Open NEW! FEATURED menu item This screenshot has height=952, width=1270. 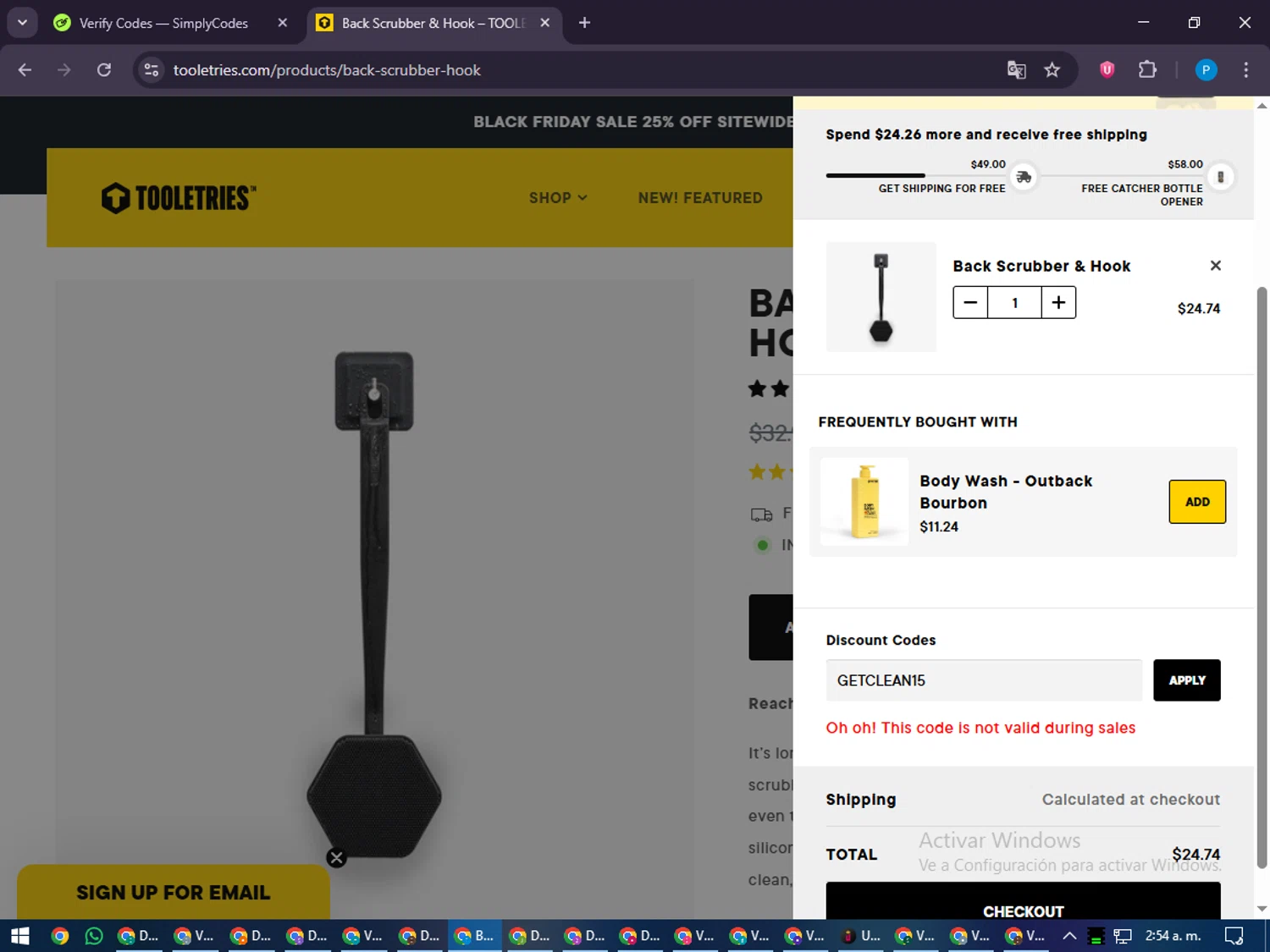[700, 198]
